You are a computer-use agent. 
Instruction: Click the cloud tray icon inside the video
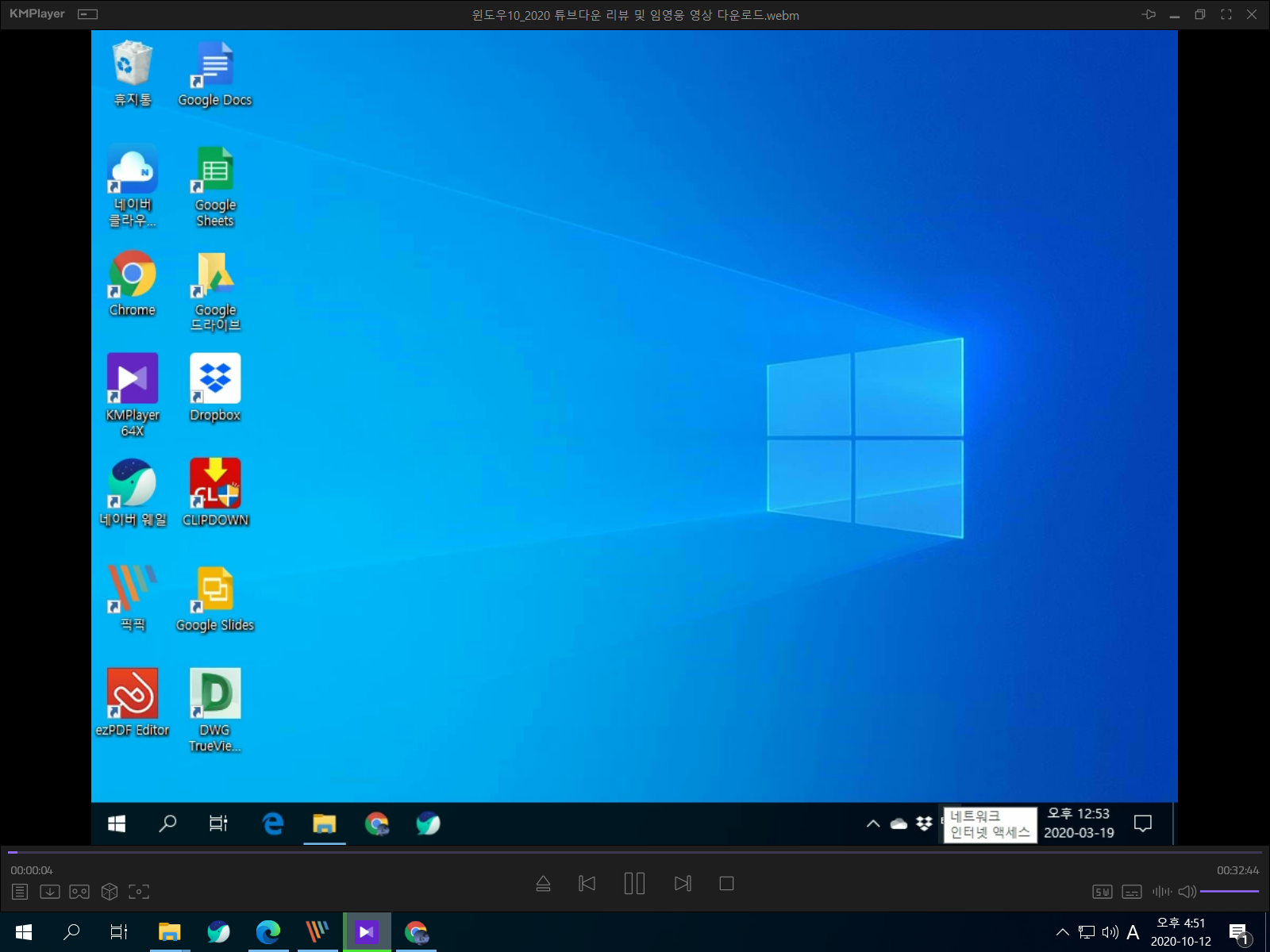pyautogui.click(x=899, y=823)
